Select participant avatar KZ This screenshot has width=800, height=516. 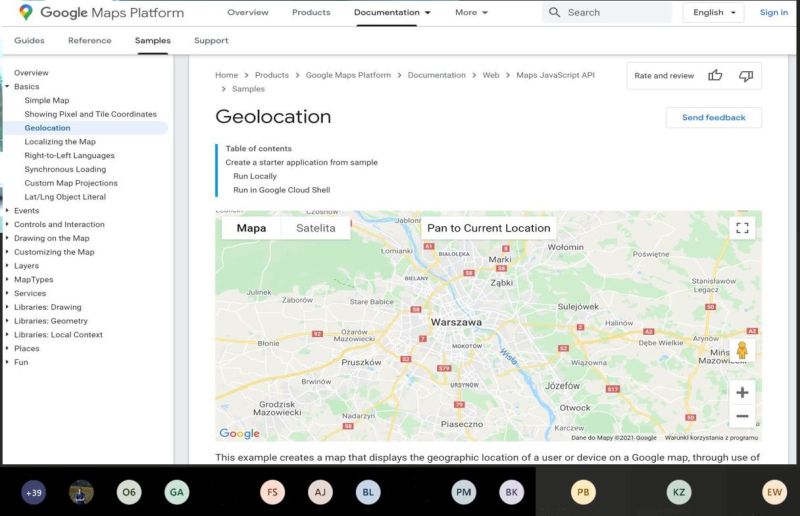click(679, 492)
